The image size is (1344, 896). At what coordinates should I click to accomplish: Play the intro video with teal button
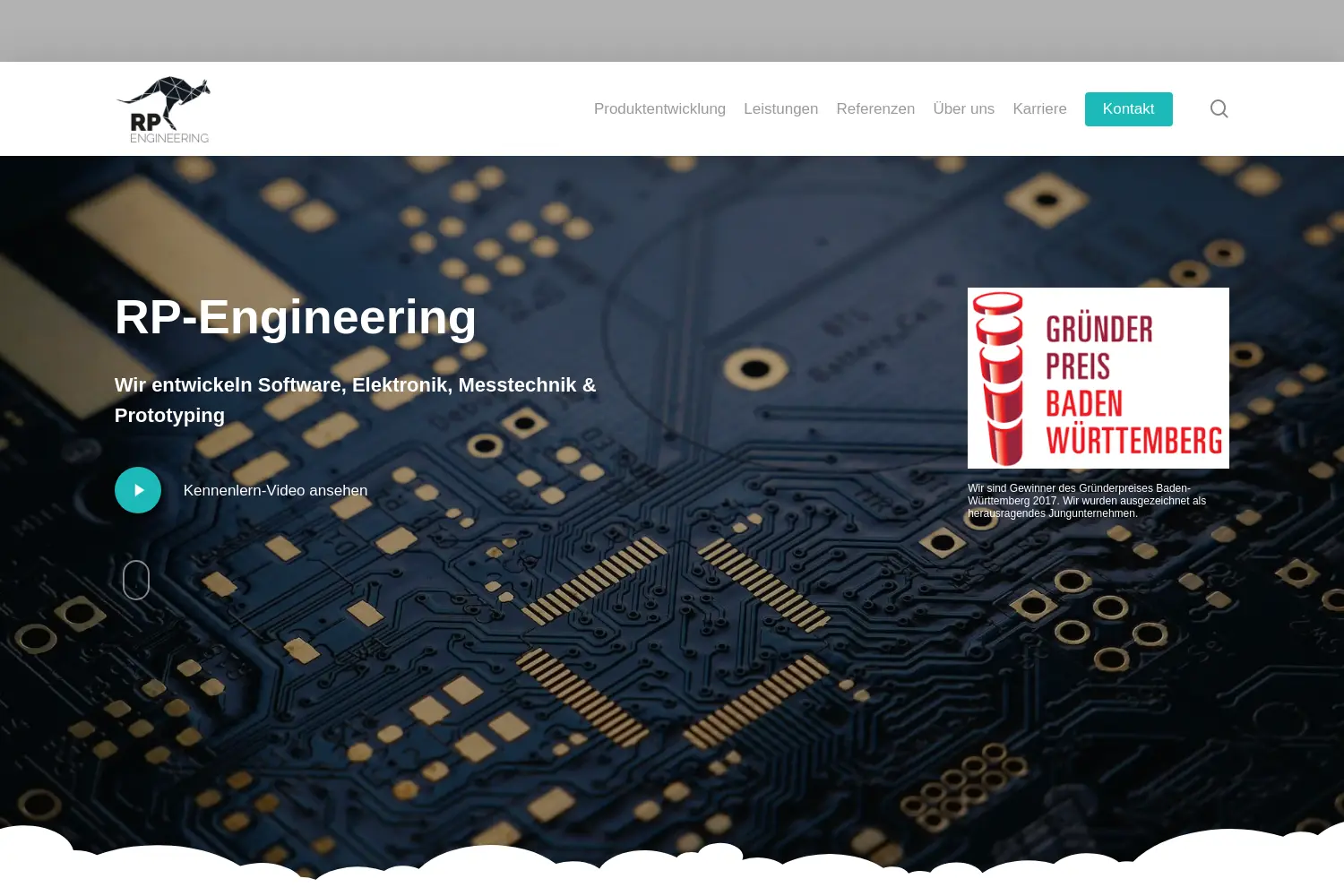pos(138,490)
